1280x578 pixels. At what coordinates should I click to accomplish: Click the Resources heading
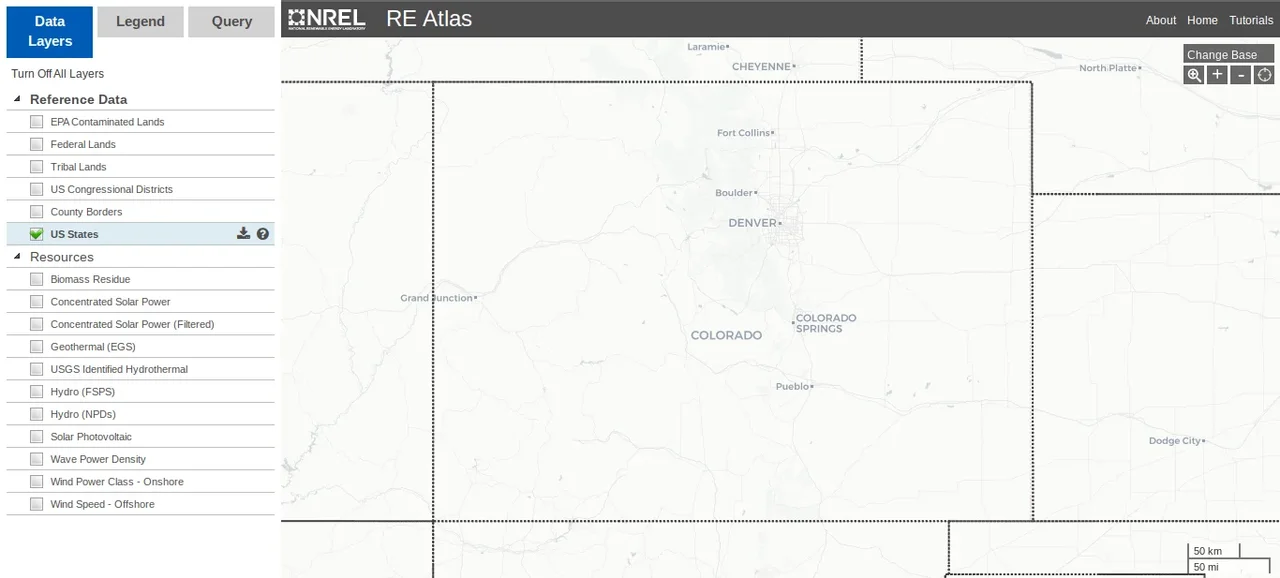pos(62,257)
